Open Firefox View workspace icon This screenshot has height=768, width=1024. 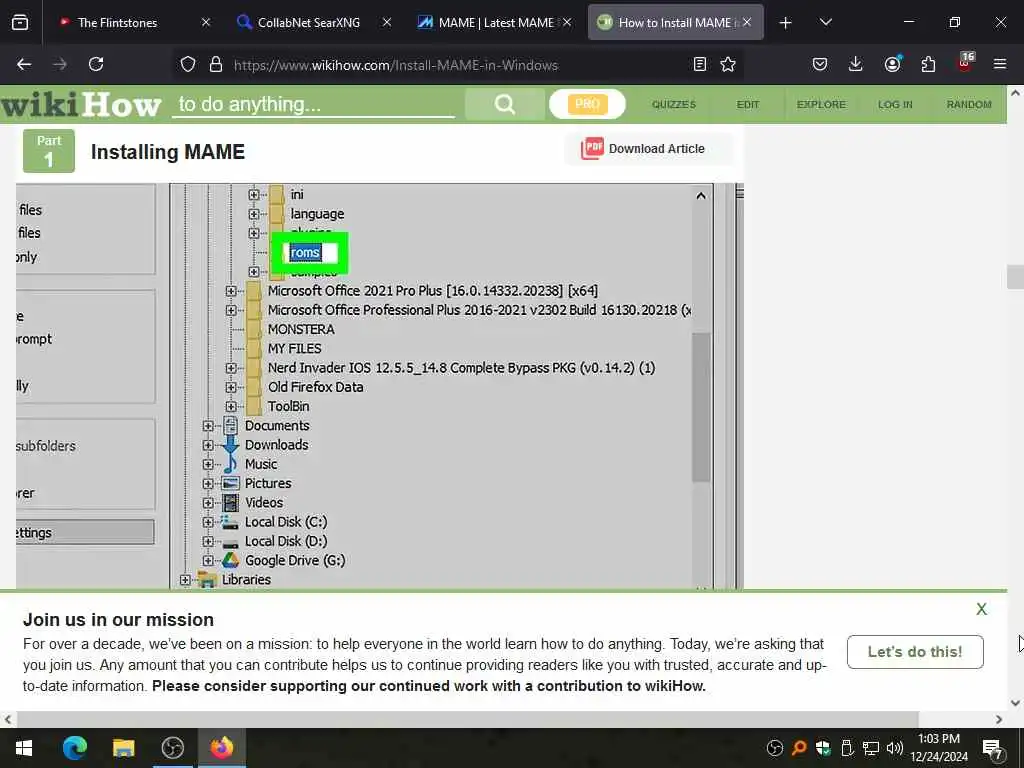[x=20, y=22]
